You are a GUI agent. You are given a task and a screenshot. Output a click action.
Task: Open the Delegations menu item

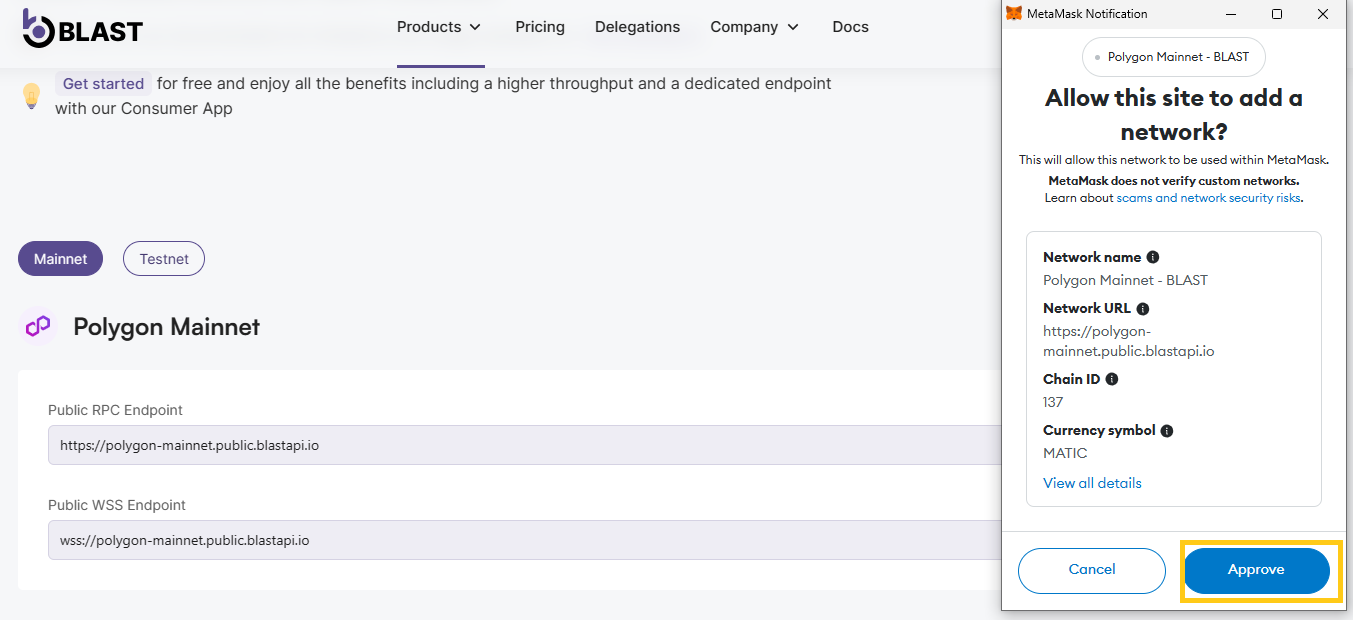[x=637, y=27]
